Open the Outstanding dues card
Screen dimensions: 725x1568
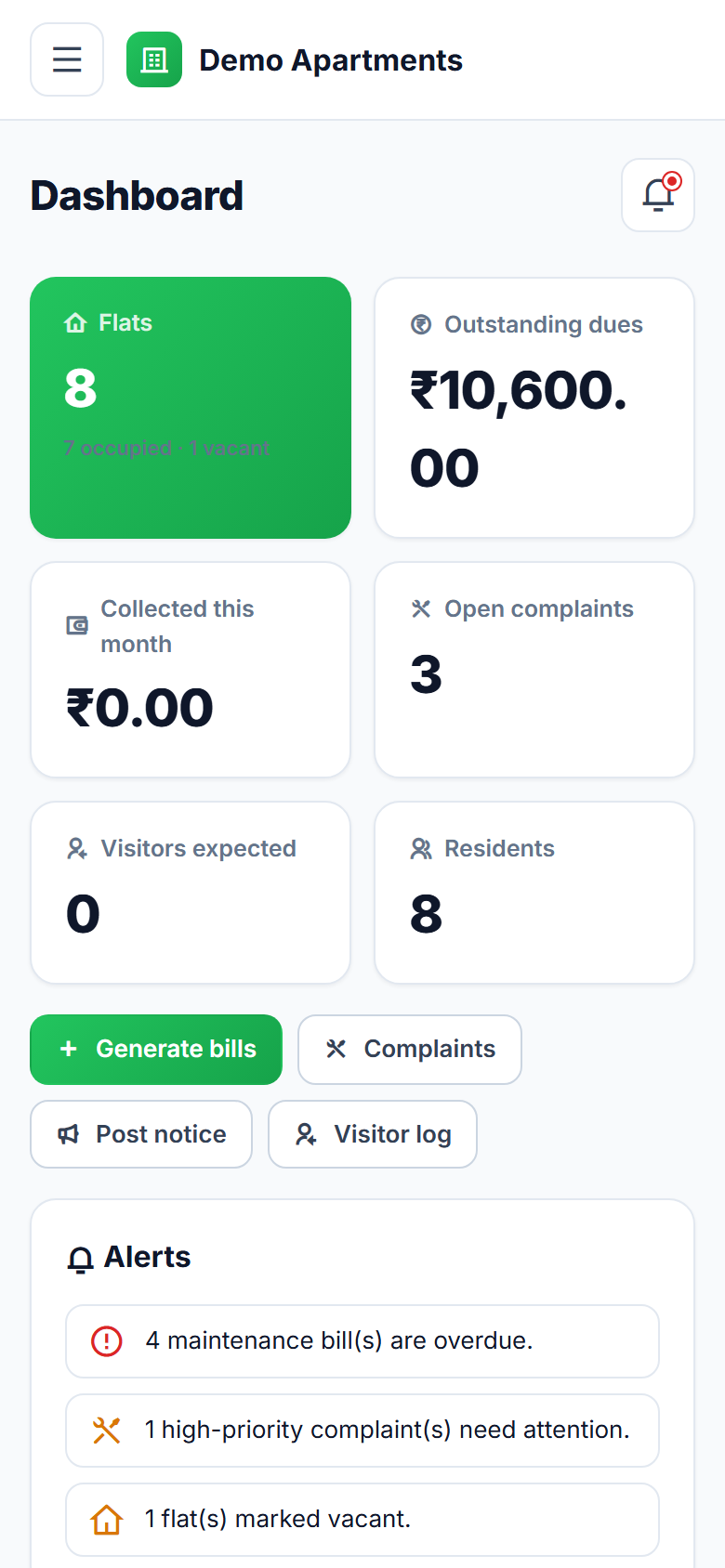[x=534, y=408]
